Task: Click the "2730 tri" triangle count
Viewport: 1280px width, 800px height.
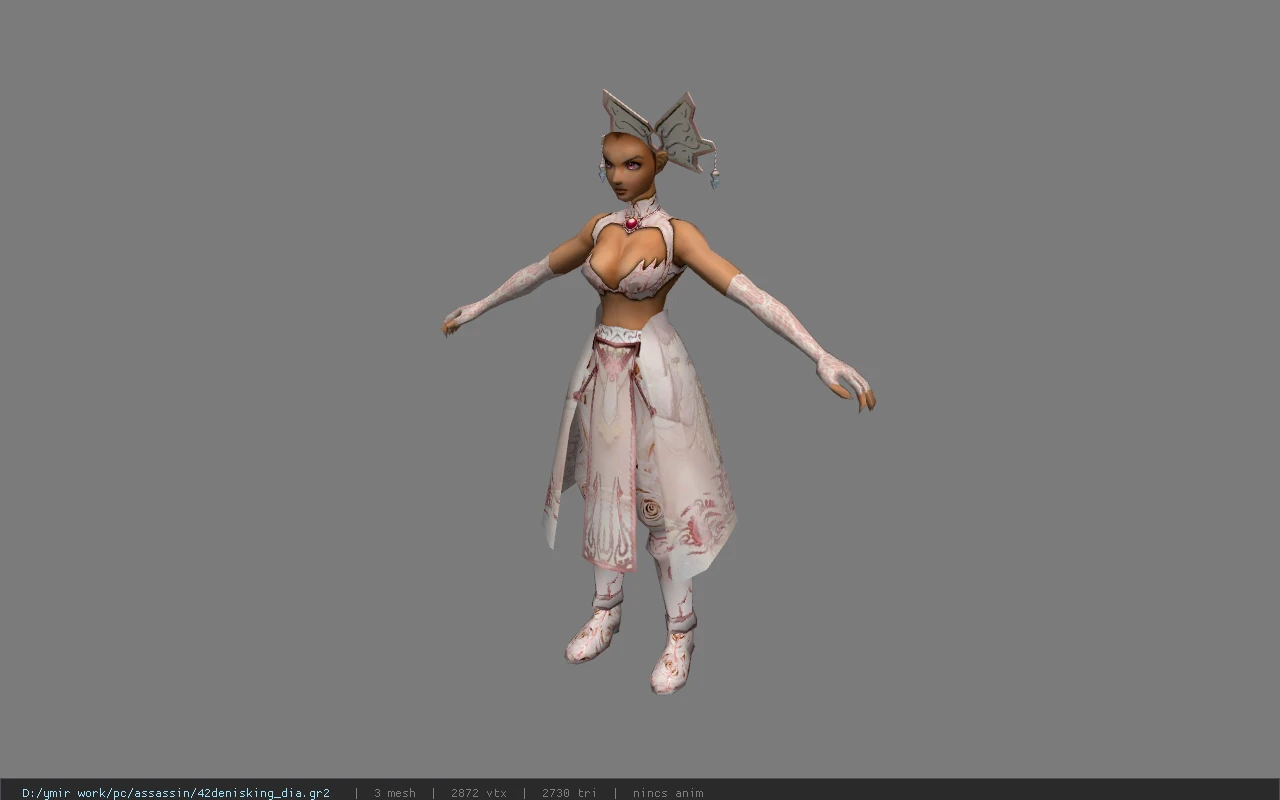Action: tap(569, 793)
